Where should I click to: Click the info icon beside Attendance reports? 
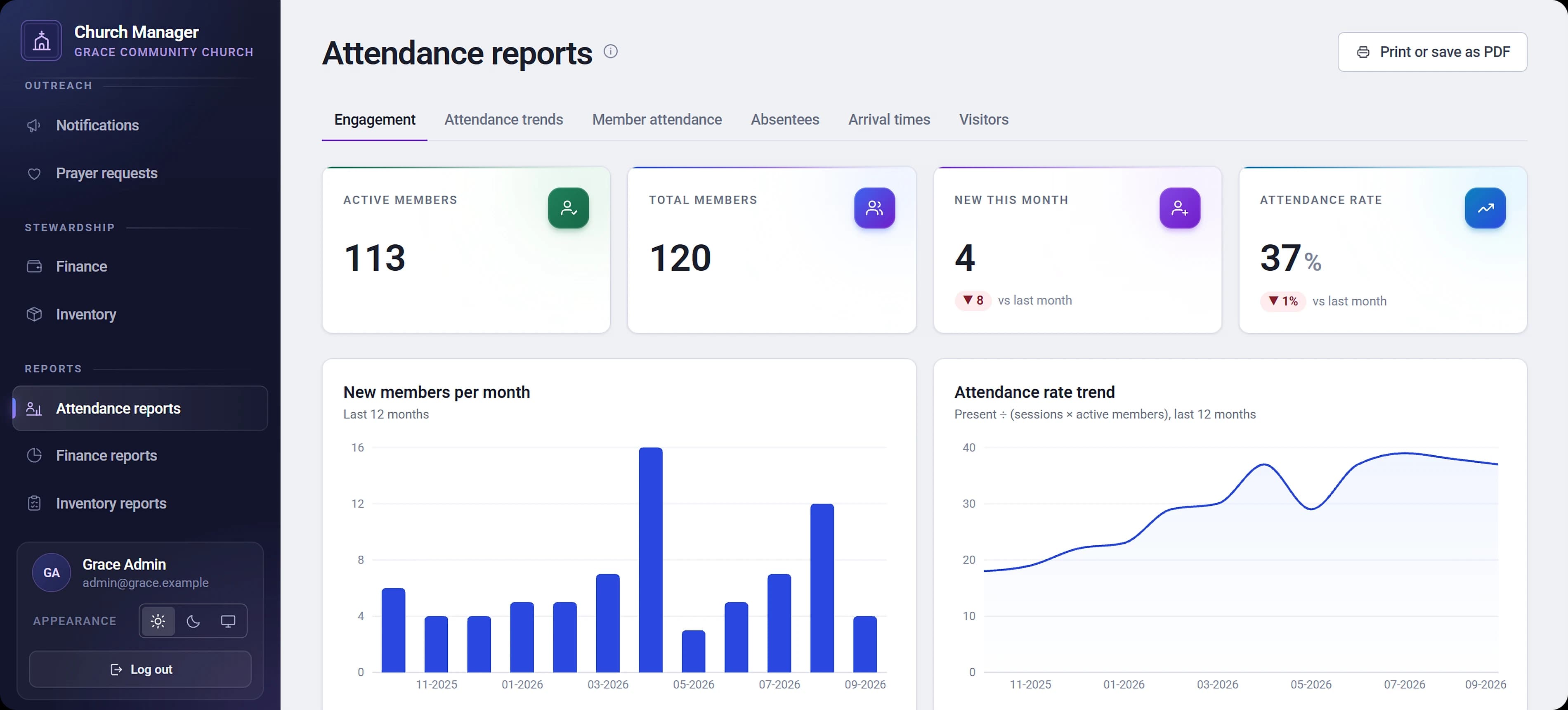pyautogui.click(x=611, y=52)
